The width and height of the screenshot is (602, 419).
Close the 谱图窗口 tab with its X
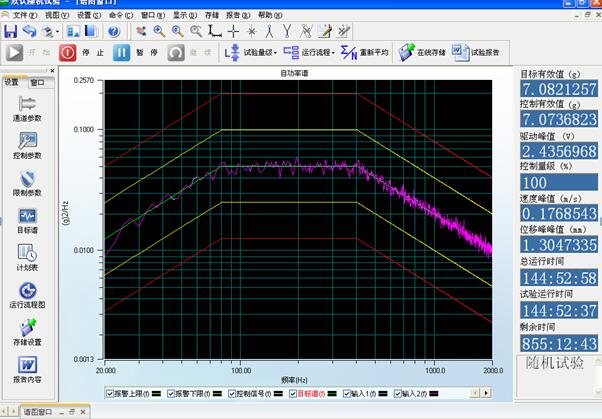[x=83, y=412]
